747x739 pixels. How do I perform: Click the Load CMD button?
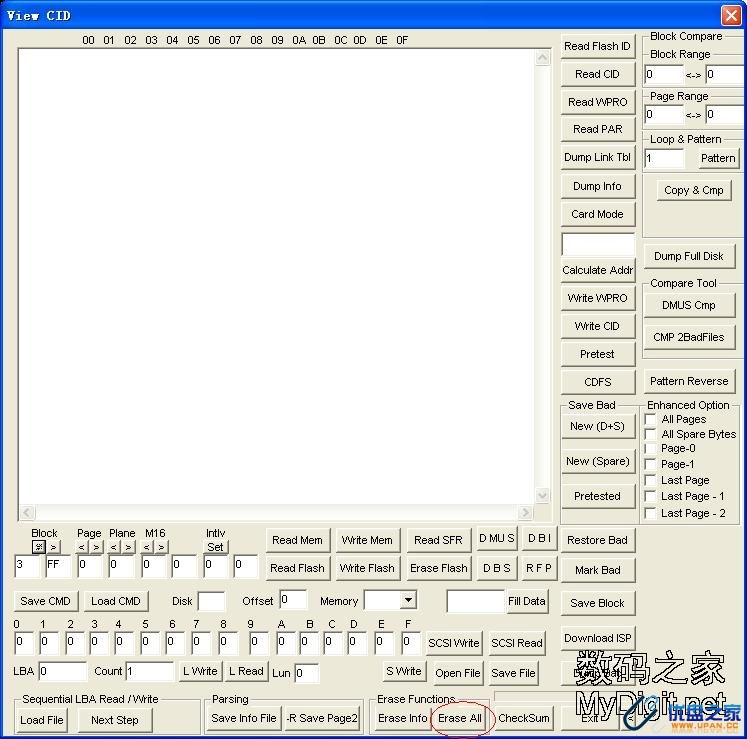[116, 601]
